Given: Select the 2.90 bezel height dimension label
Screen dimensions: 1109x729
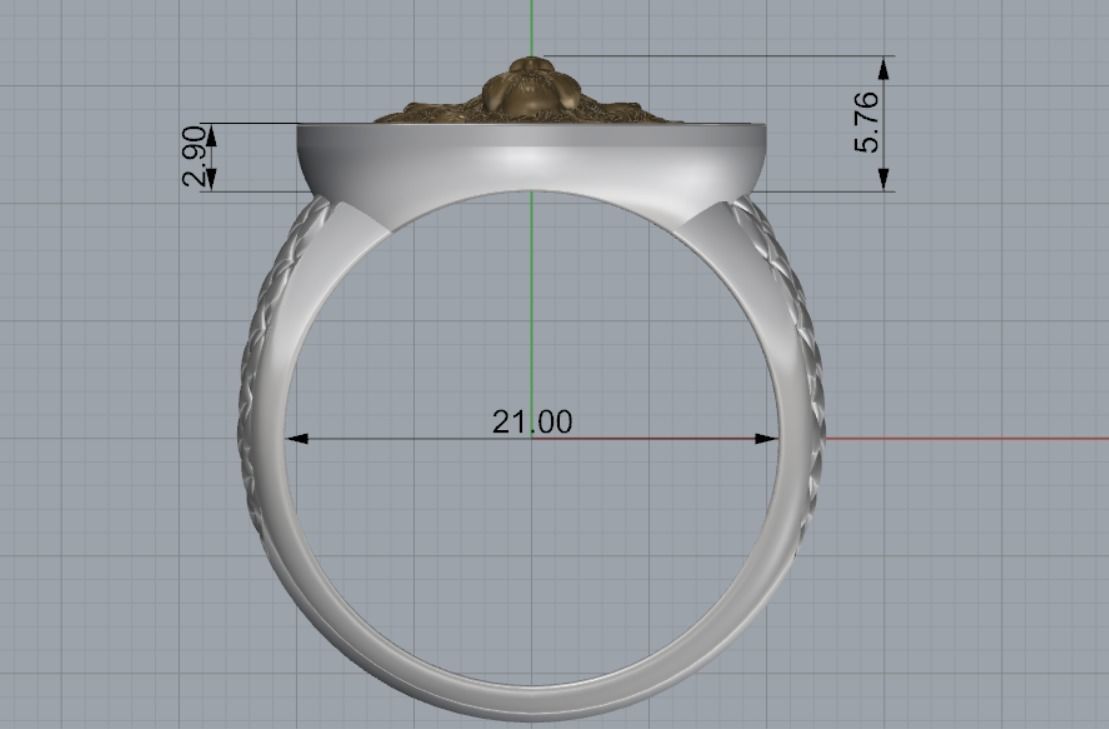Looking at the screenshot, I should pos(194,156).
